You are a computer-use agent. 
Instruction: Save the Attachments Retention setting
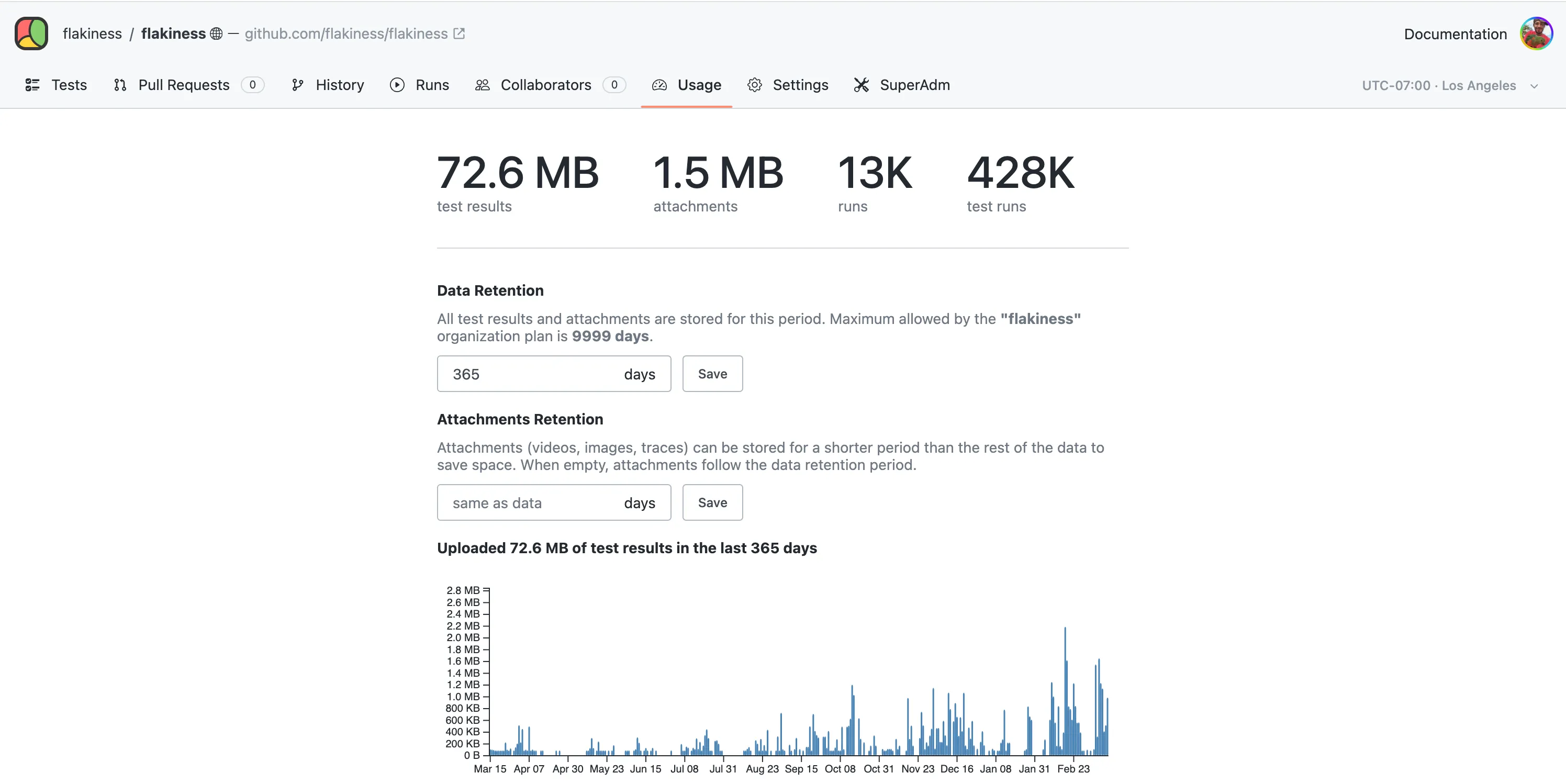click(712, 502)
